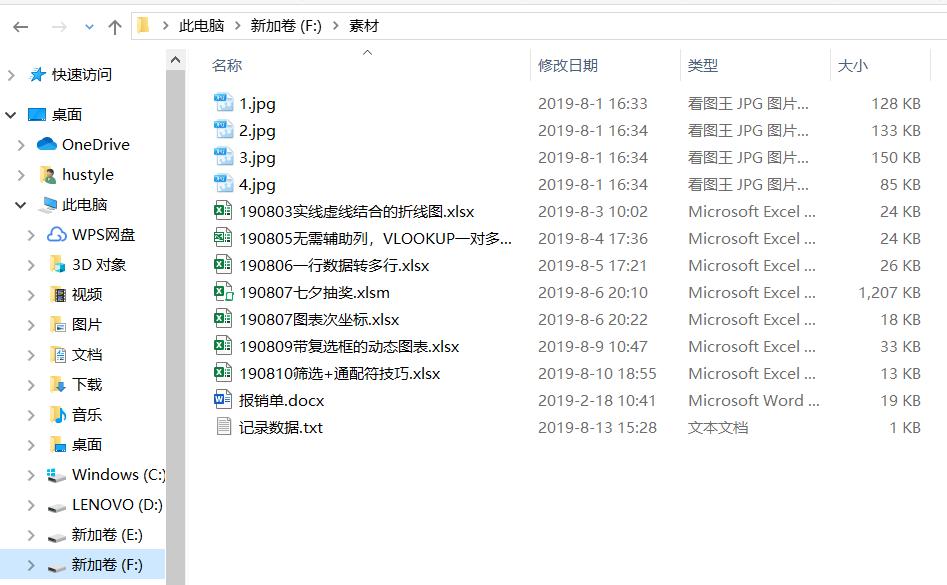Open the 1.jpg image file
The height and width of the screenshot is (585, 947).
click(x=256, y=103)
